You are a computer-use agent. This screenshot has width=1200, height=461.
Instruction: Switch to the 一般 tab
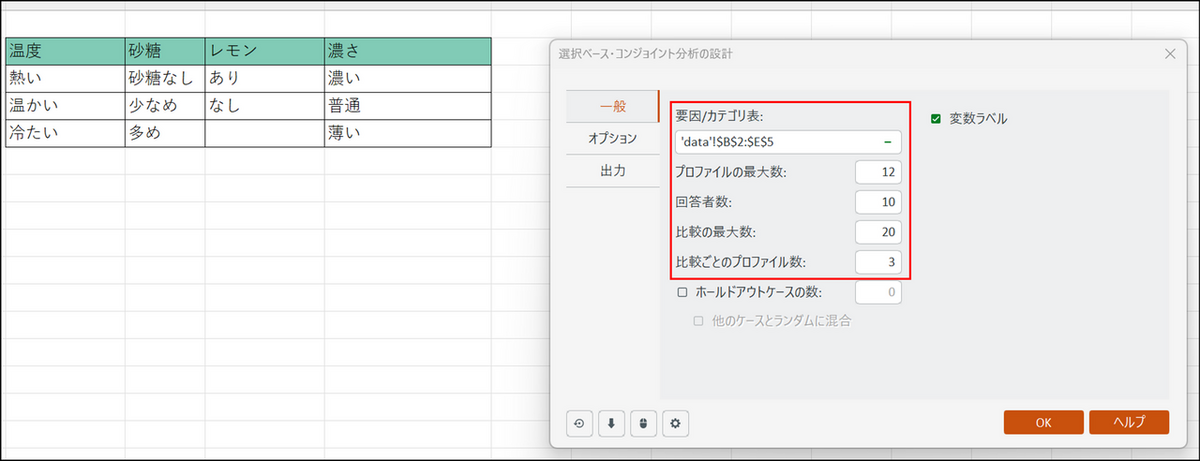tap(612, 106)
